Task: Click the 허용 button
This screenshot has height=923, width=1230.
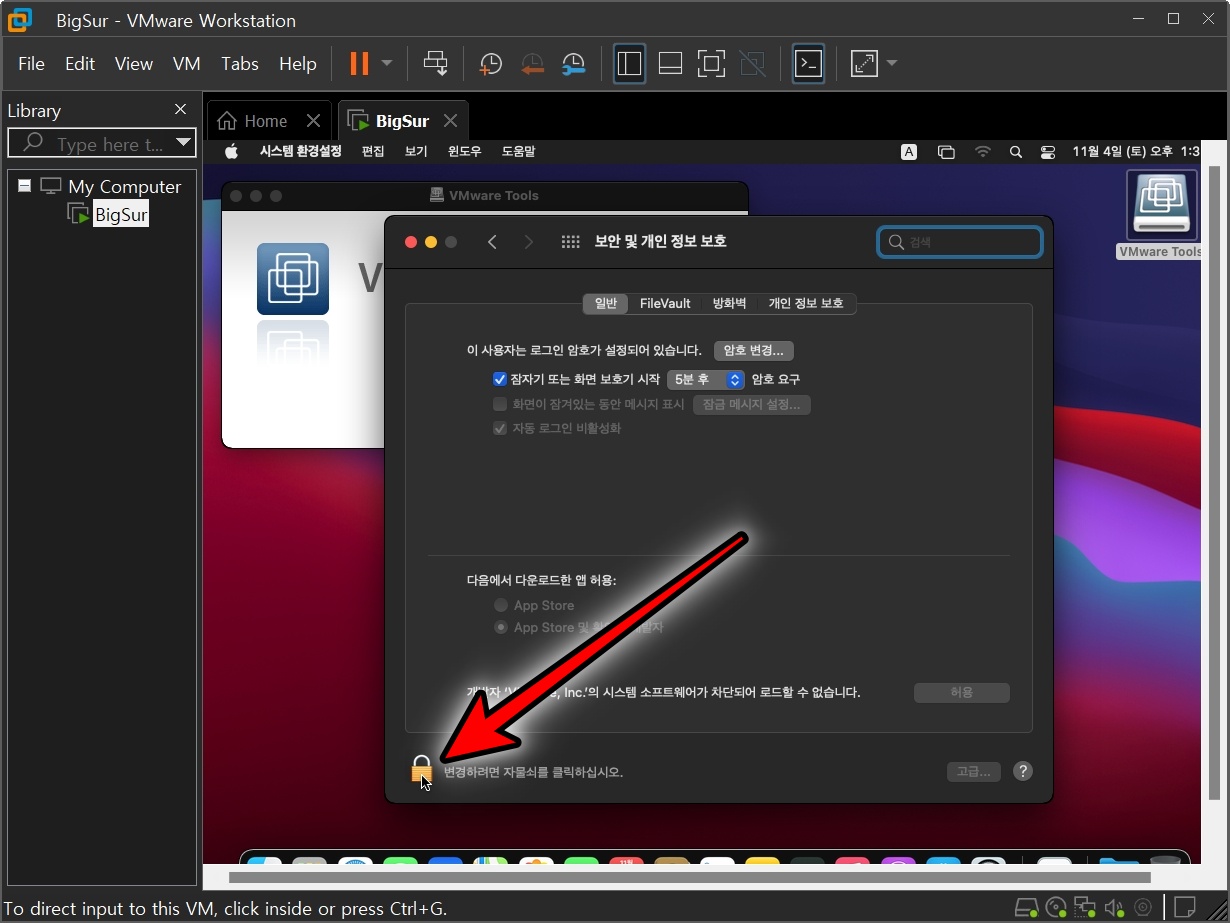Action: [962, 693]
